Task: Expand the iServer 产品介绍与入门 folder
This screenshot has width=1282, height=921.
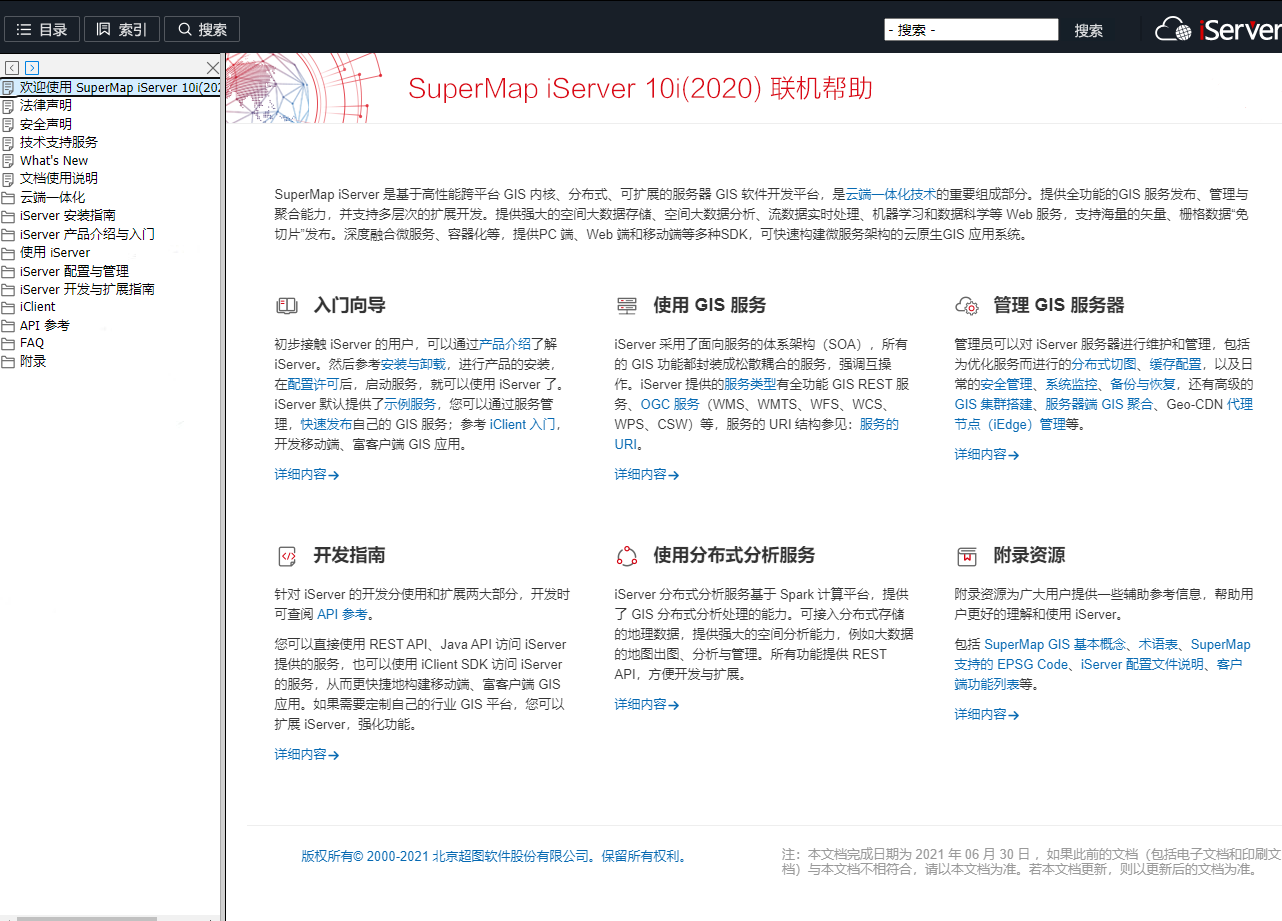Action: [87, 234]
